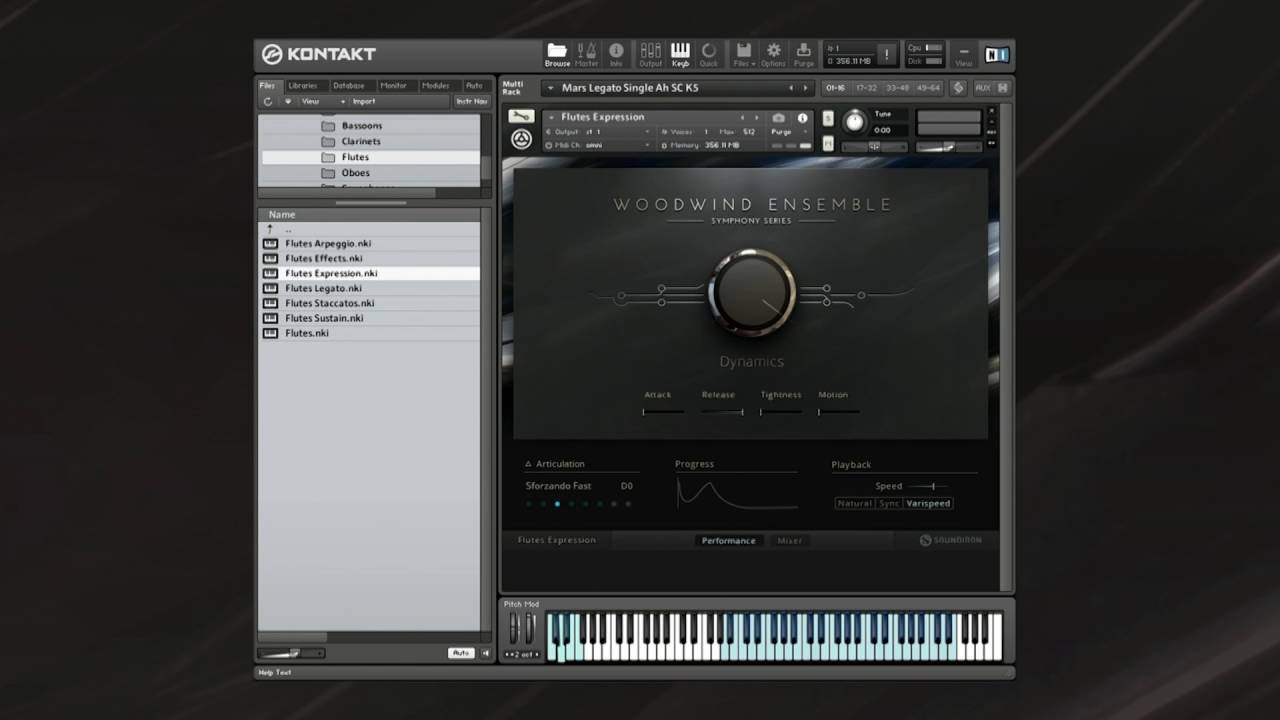Click the Release slider
Viewport: 1280px width, 720px height.
tap(722, 411)
